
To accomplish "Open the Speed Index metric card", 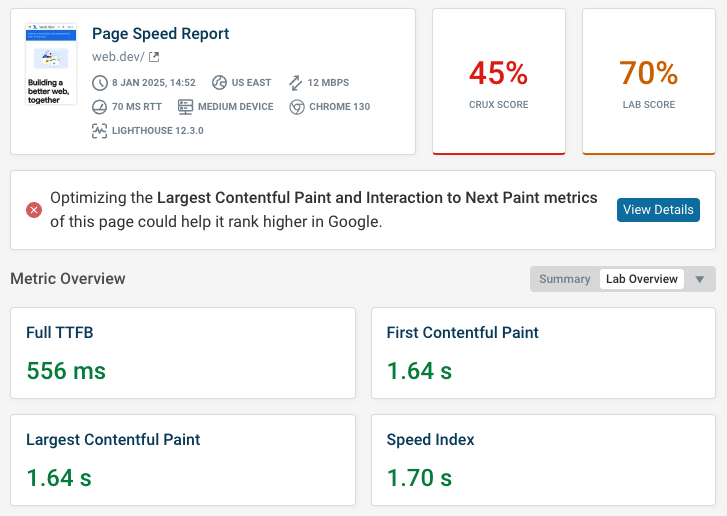I will point(543,460).
